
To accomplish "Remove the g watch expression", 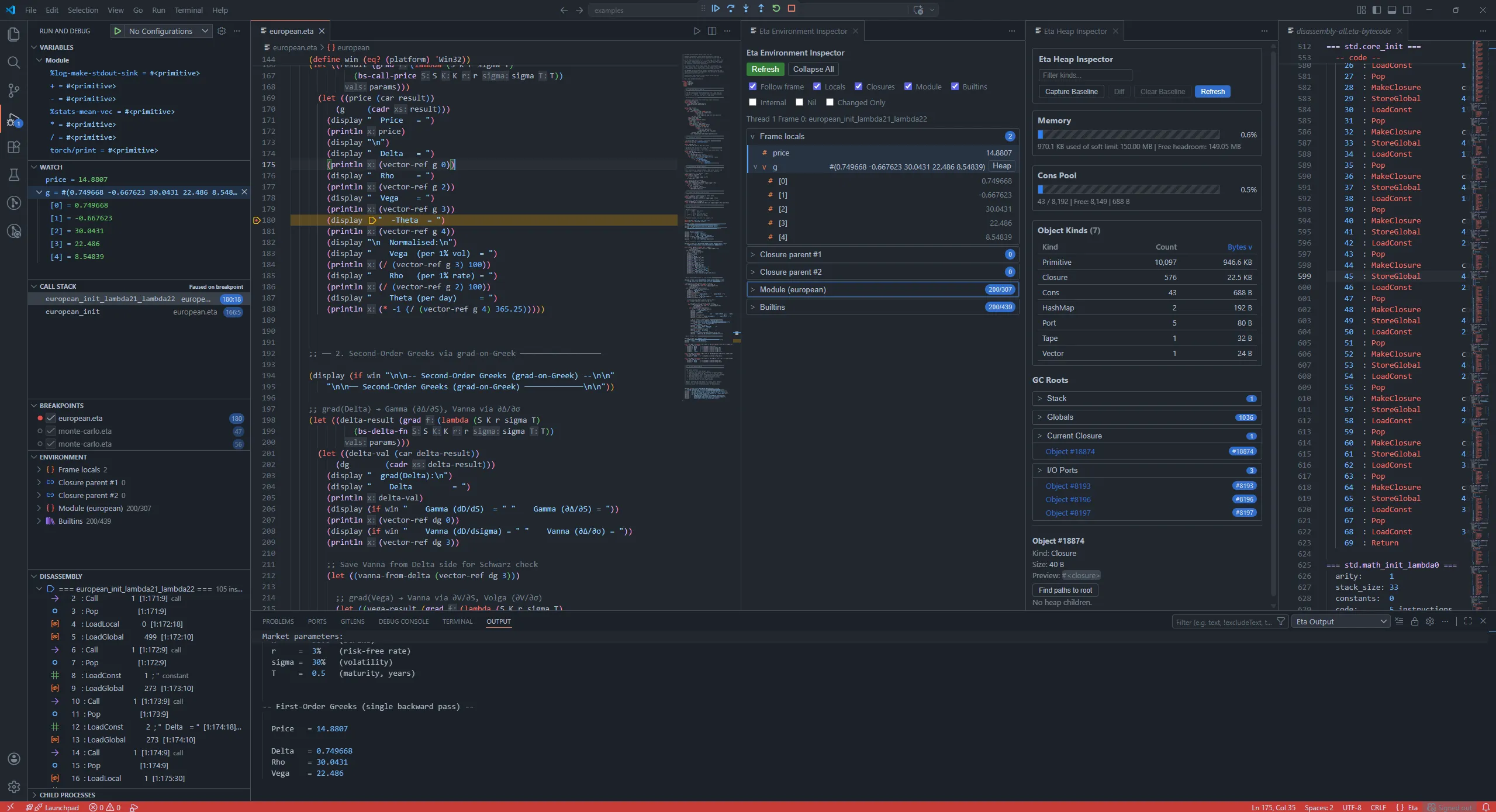I will [244, 192].
